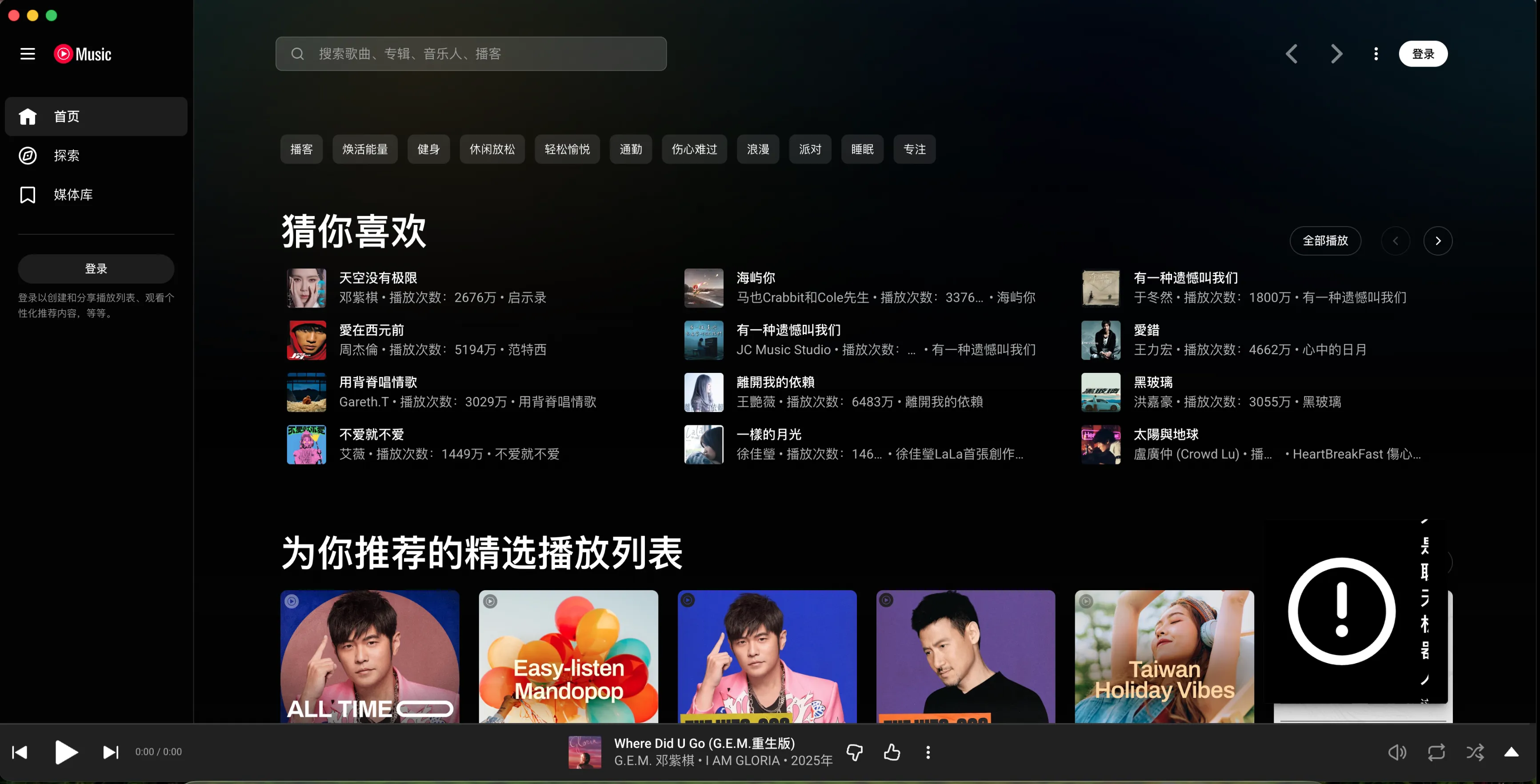Image resolution: width=1540 pixels, height=784 pixels.
Task: Click the home icon beside 首页
Action: click(28, 116)
